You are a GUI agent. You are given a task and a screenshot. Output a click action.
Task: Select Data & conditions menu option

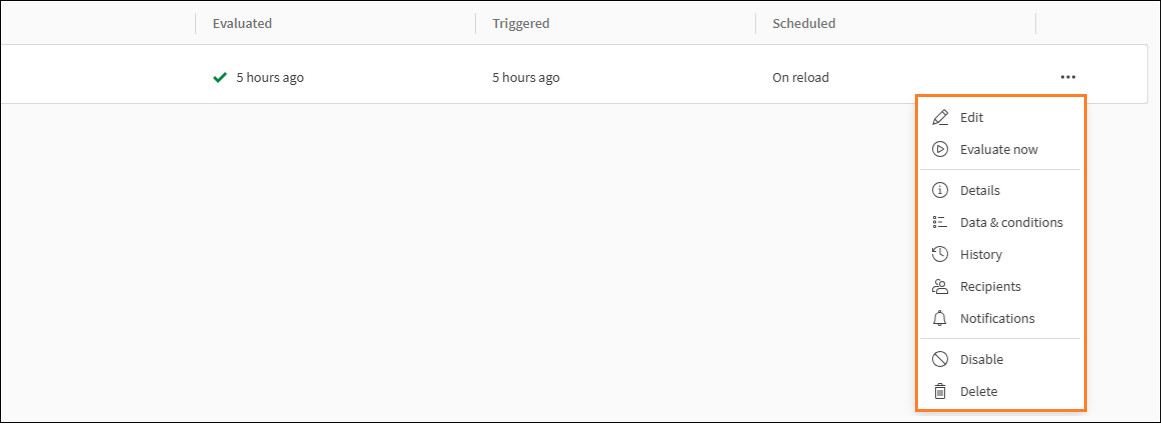point(1011,222)
